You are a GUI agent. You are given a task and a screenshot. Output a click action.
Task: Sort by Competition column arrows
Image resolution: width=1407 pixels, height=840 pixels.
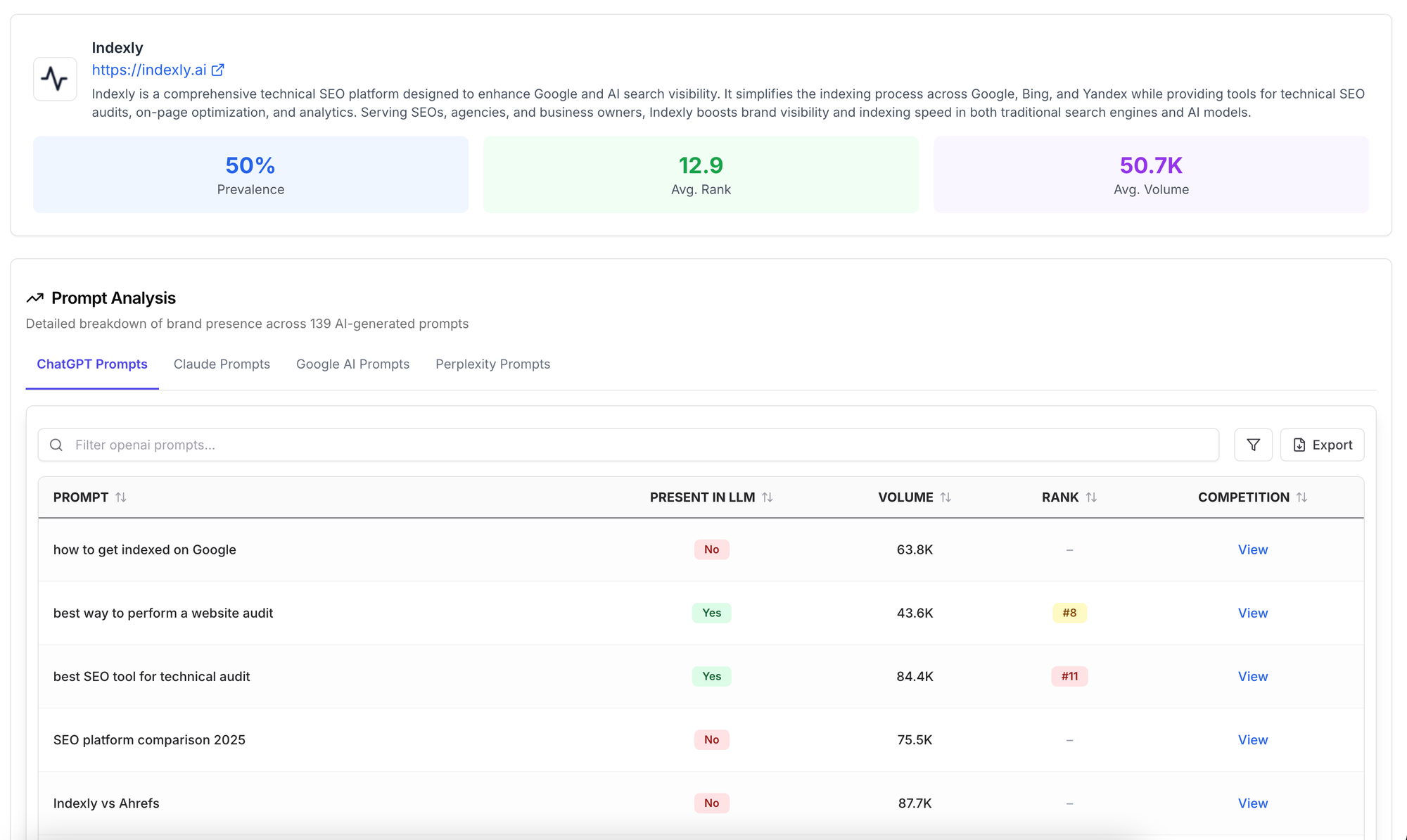pos(1301,497)
